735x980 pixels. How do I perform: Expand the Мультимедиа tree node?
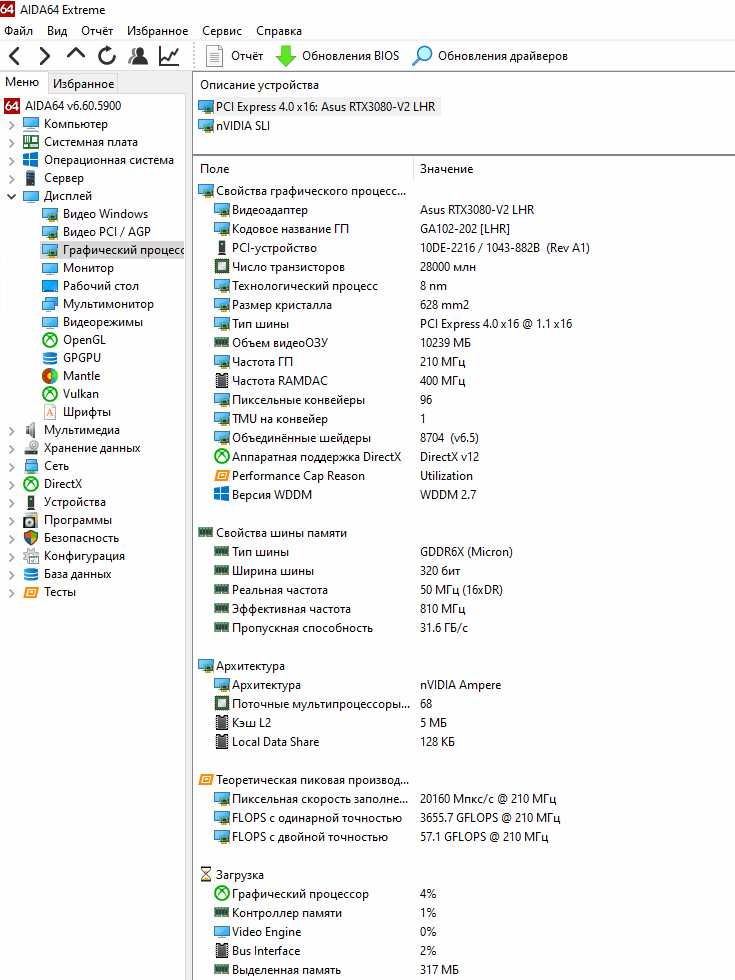(x=11, y=431)
